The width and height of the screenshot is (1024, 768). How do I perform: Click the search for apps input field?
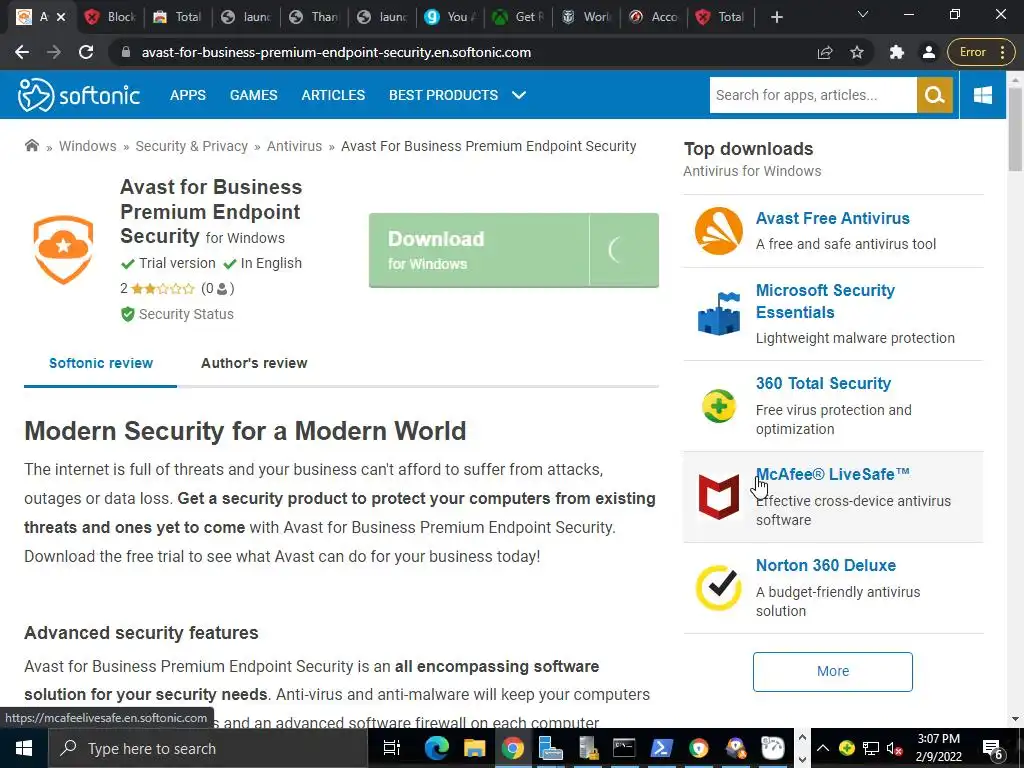point(813,95)
